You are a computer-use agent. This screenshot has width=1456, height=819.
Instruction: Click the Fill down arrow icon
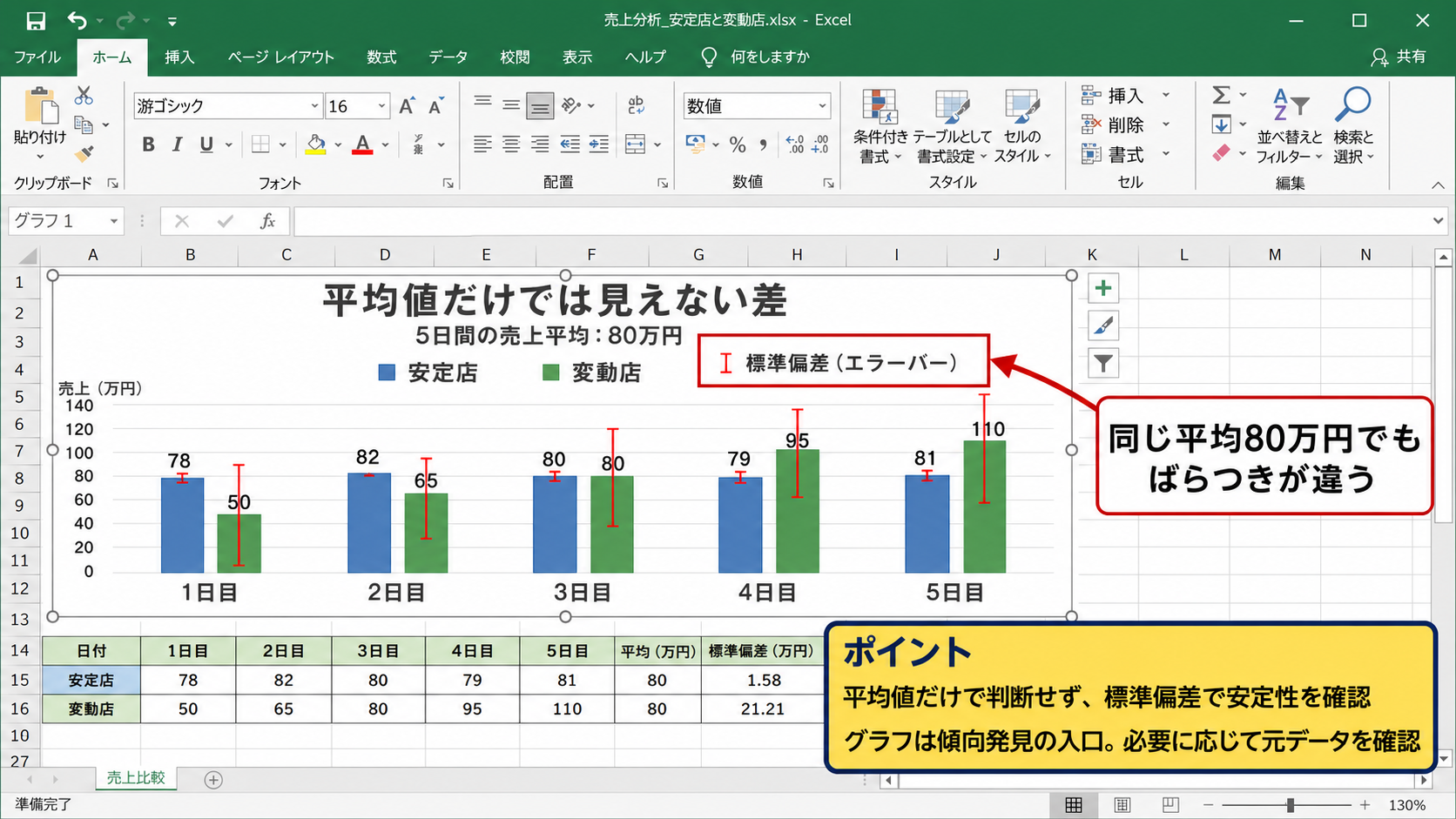pyautogui.click(x=1222, y=124)
